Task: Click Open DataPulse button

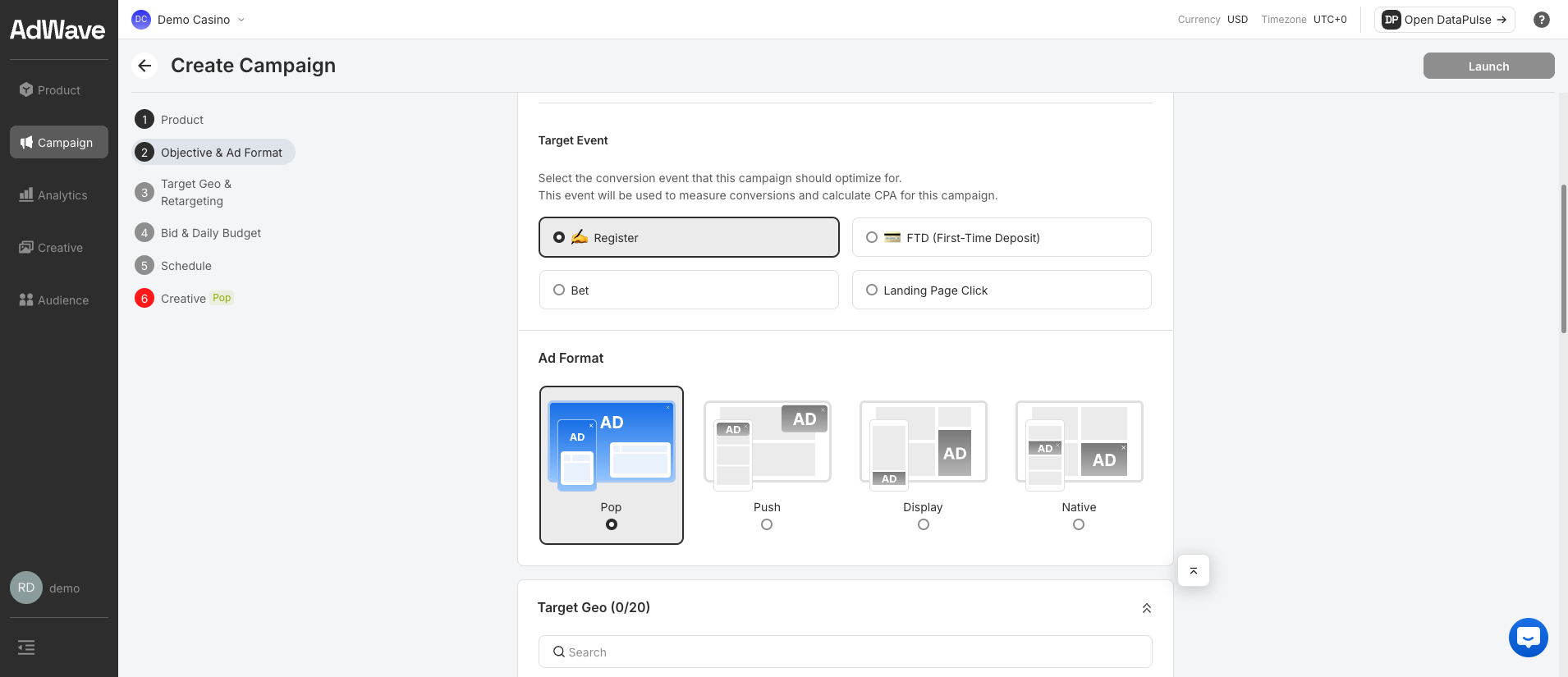Action: pos(1445,20)
